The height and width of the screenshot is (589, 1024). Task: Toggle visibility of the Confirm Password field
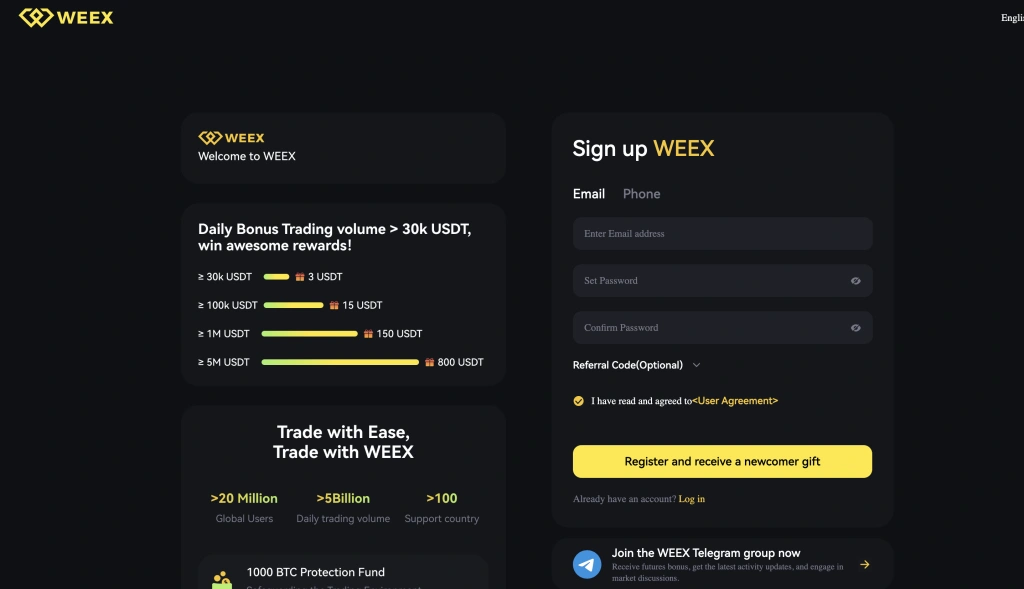[x=856, y=328]
